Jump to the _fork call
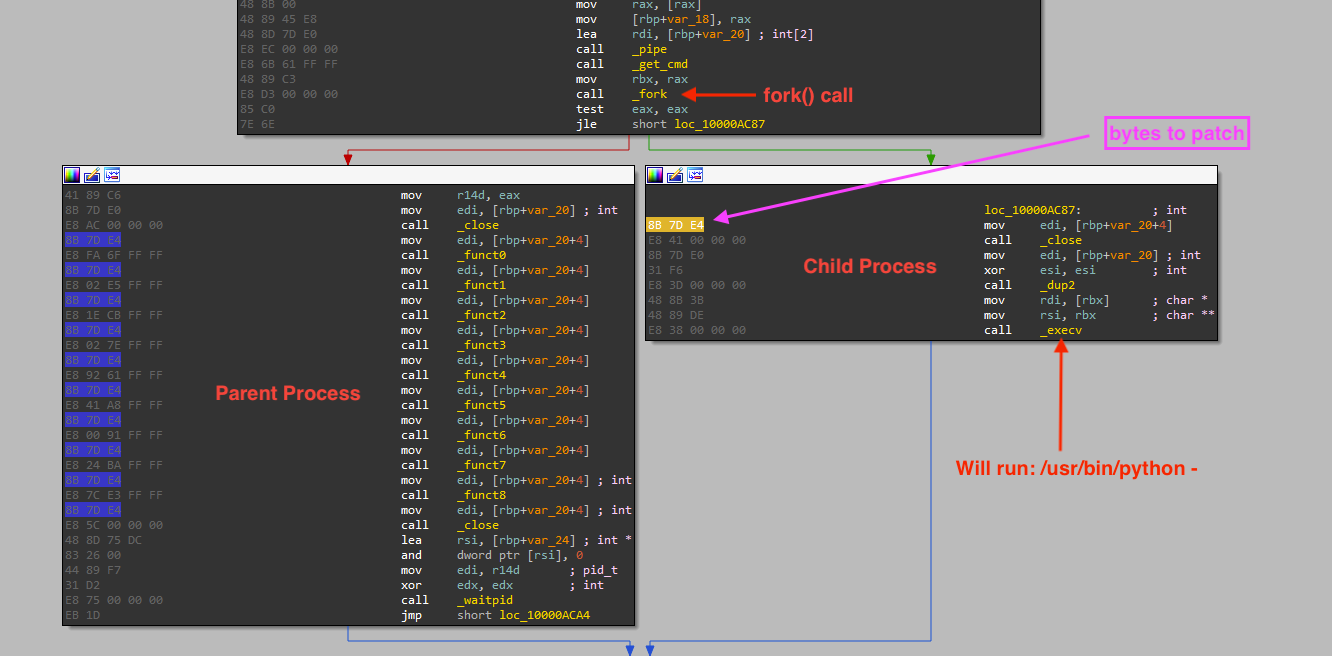1332x656 pixels. point(648,93)
